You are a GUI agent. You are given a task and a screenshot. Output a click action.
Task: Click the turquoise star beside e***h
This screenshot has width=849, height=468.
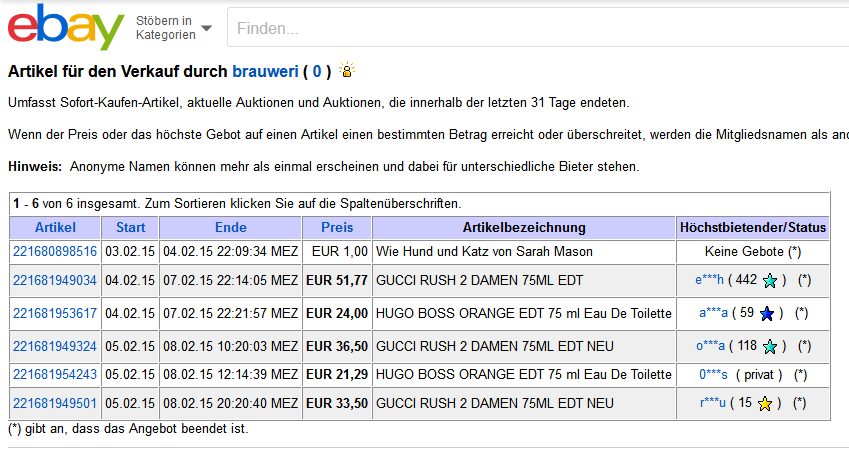click(770, 282)
